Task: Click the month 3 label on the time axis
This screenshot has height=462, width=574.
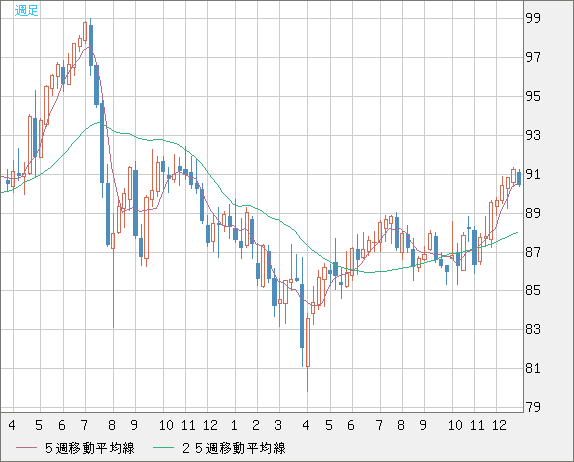Action: 278,425
